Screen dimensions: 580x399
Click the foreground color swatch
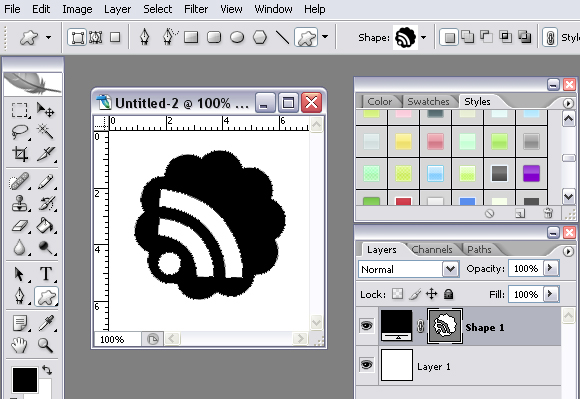click(25, 379)
